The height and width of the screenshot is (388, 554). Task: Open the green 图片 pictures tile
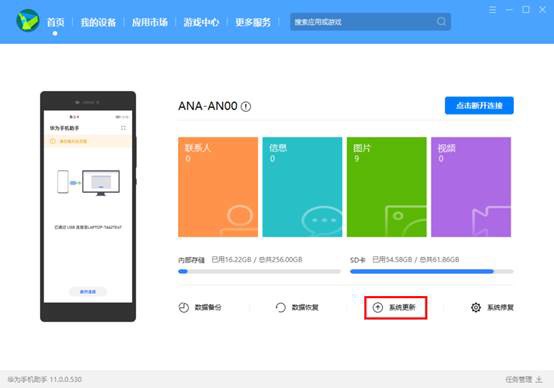(x=387, y=187)
